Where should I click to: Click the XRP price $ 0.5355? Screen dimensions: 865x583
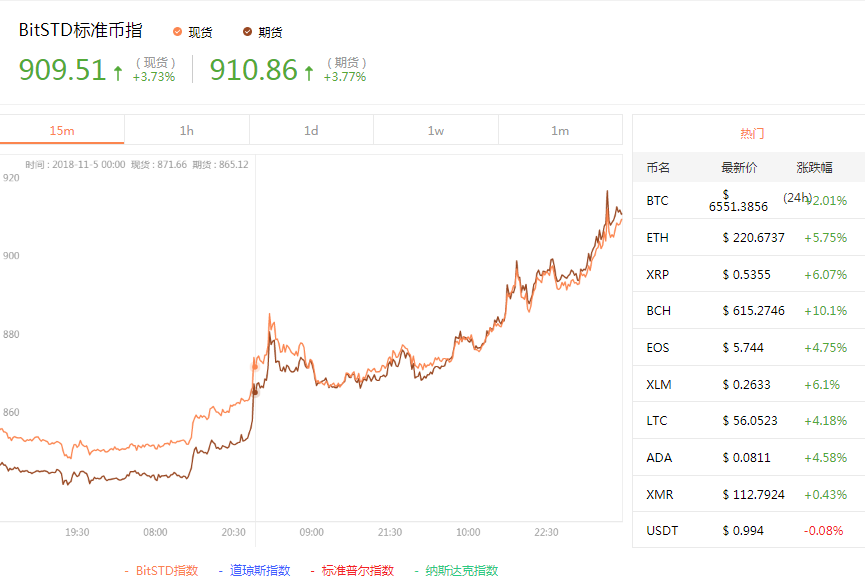pyautogui.click(x=746, y=275)
